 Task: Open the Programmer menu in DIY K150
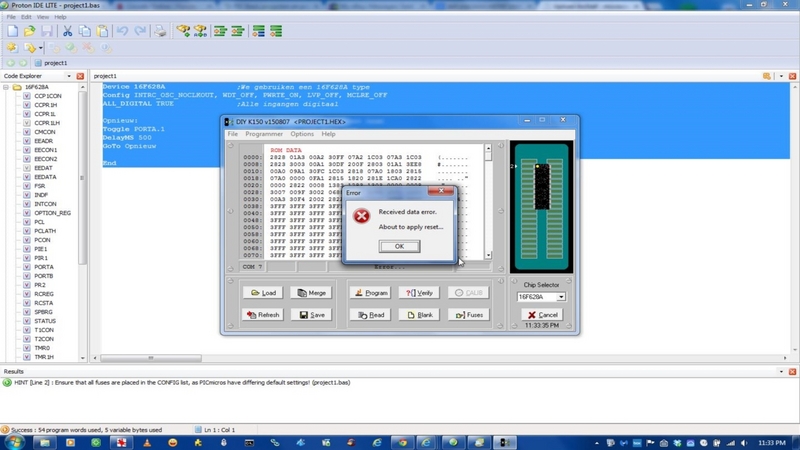(264, 134)
